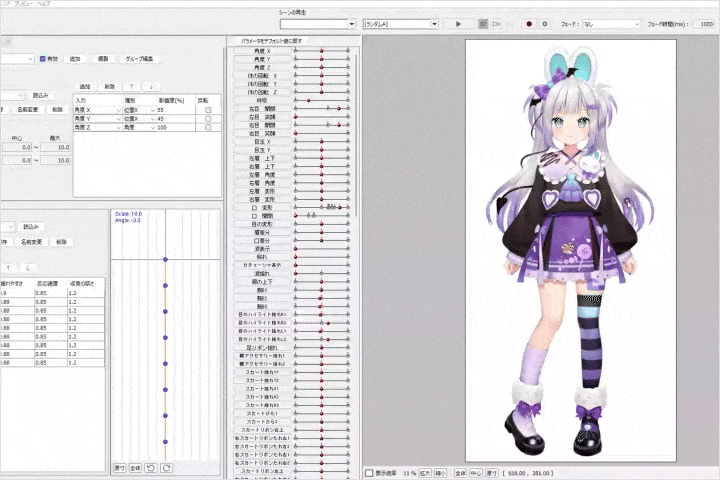
Task: Open the empty scene dropdown under シーンの再生
Action: [318, 24]
